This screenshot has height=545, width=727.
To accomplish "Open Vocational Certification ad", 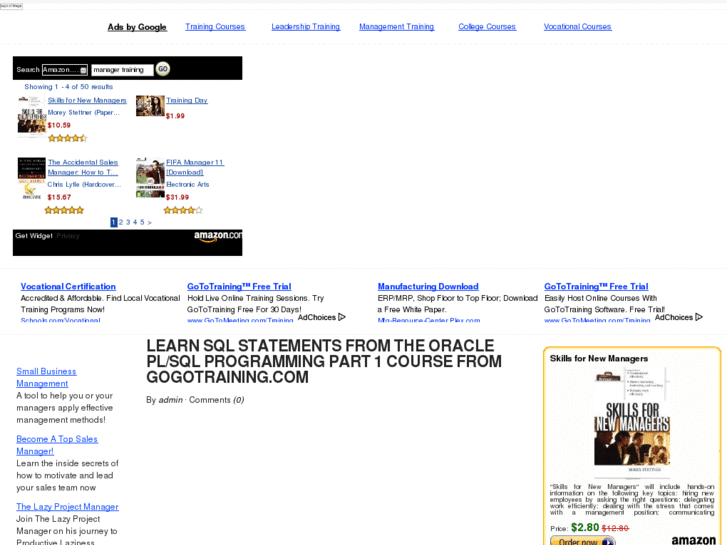I will click(x=68, y=287).
